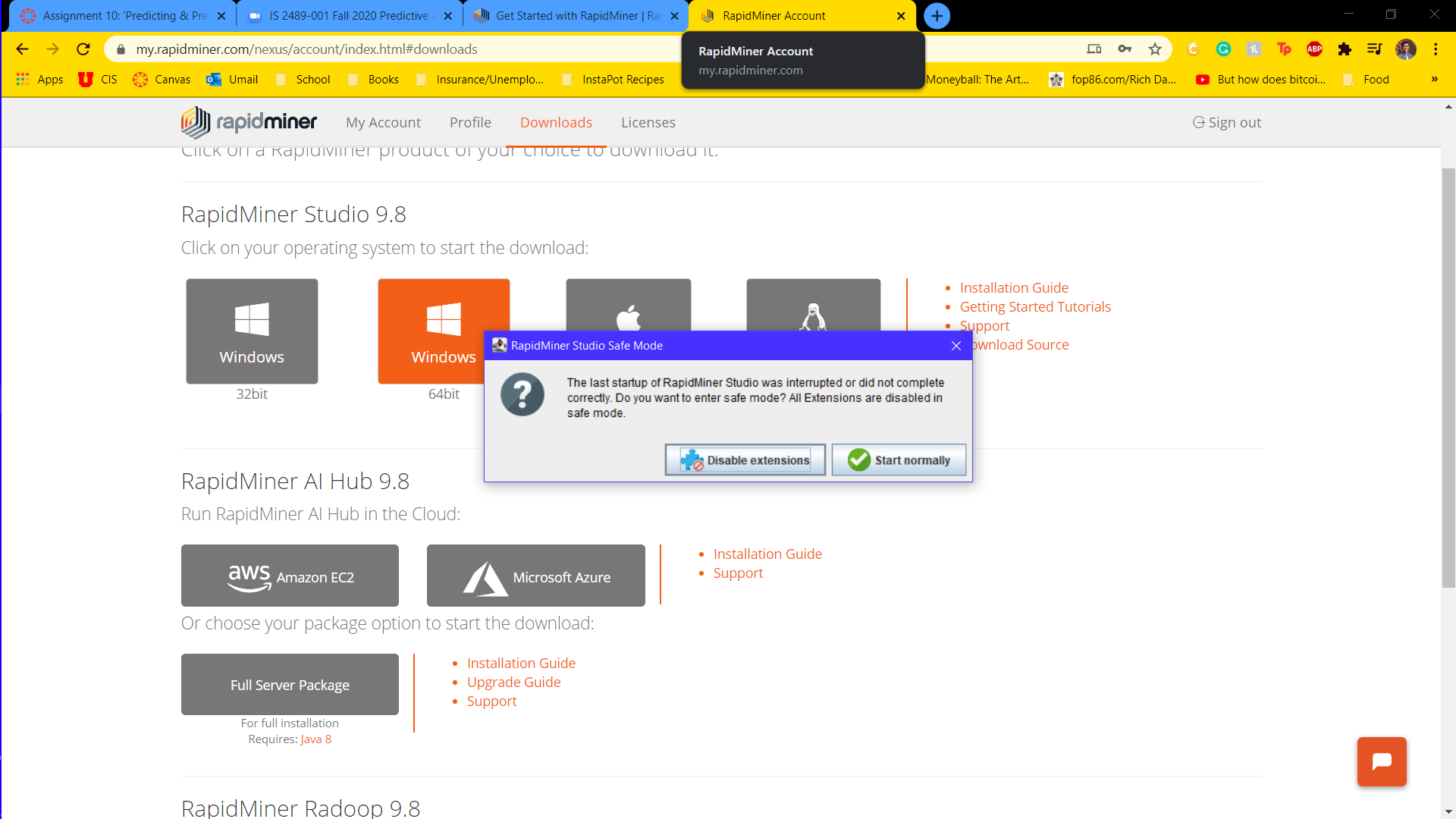Screen dimensions: 1456x819
Task: Open the CIS bookmark
Action: click(98, 80)
